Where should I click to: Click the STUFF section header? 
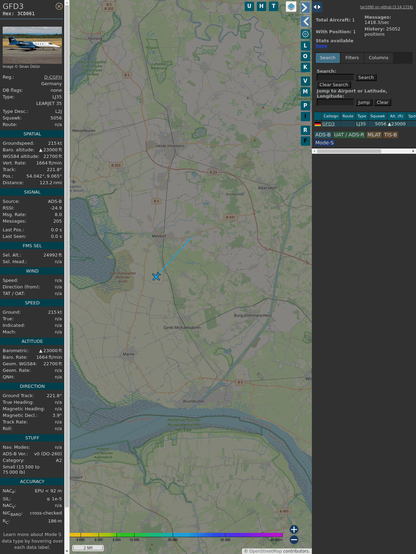32,438
